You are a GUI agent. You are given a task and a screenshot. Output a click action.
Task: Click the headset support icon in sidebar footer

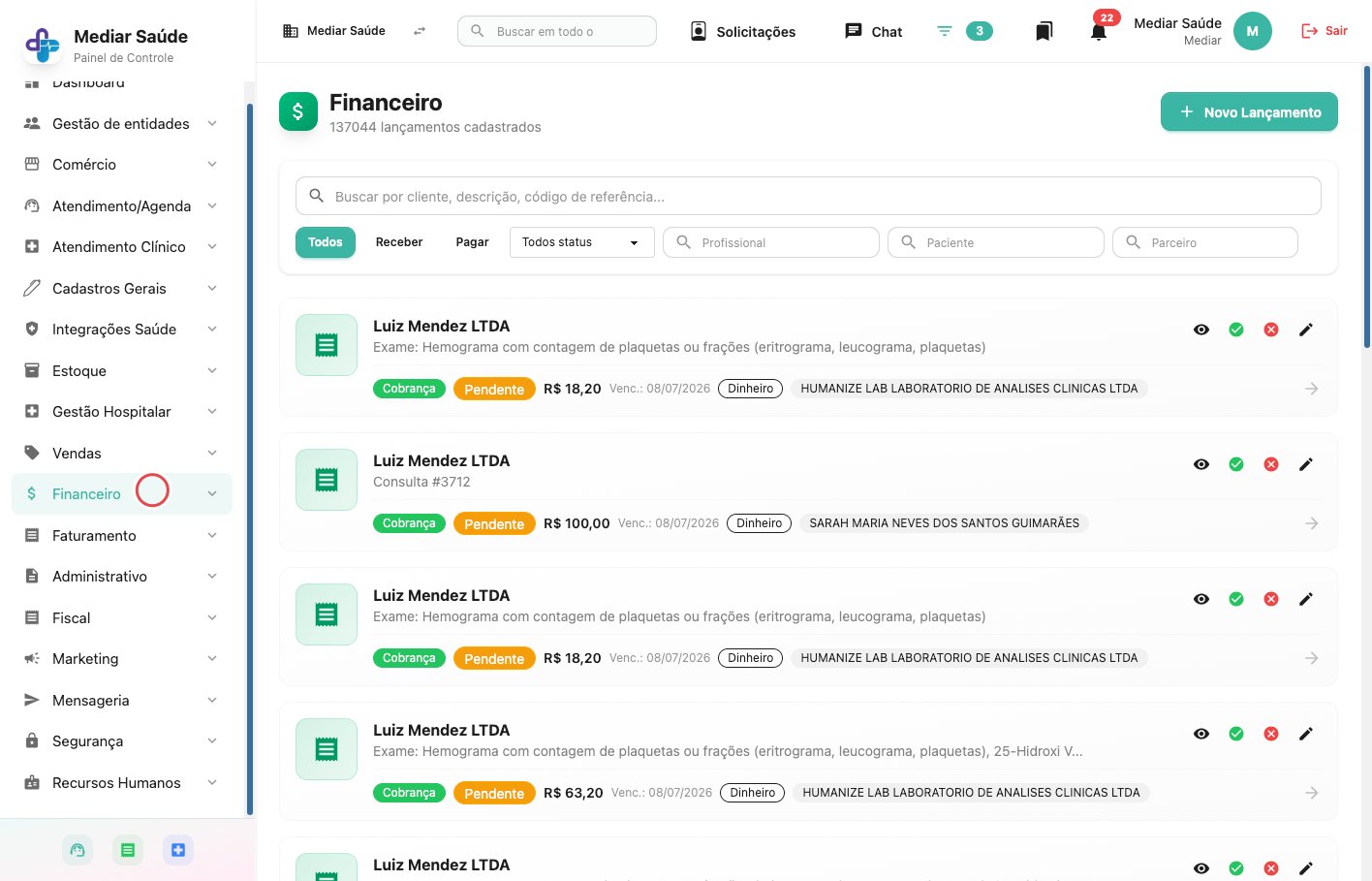pos(78,850)
